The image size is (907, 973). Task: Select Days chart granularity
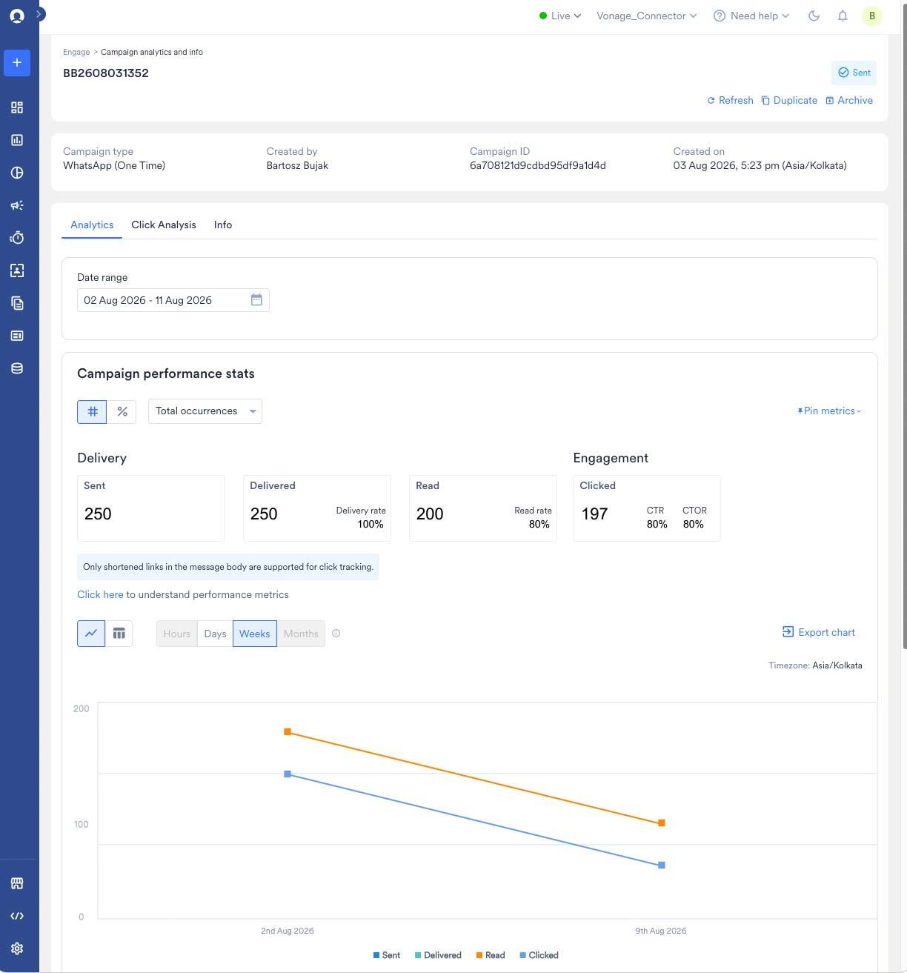215,634
